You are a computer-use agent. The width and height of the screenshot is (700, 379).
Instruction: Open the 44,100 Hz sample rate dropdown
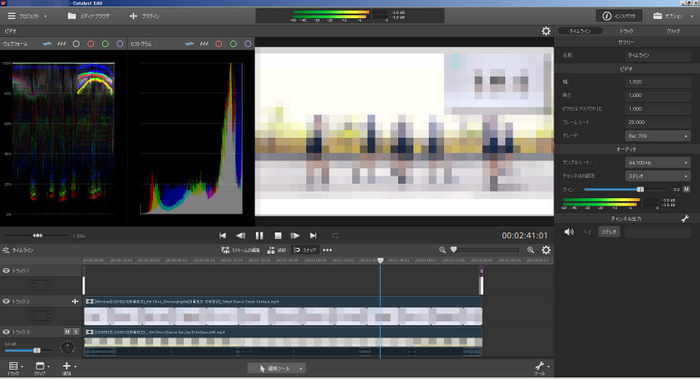pos(657,162)
